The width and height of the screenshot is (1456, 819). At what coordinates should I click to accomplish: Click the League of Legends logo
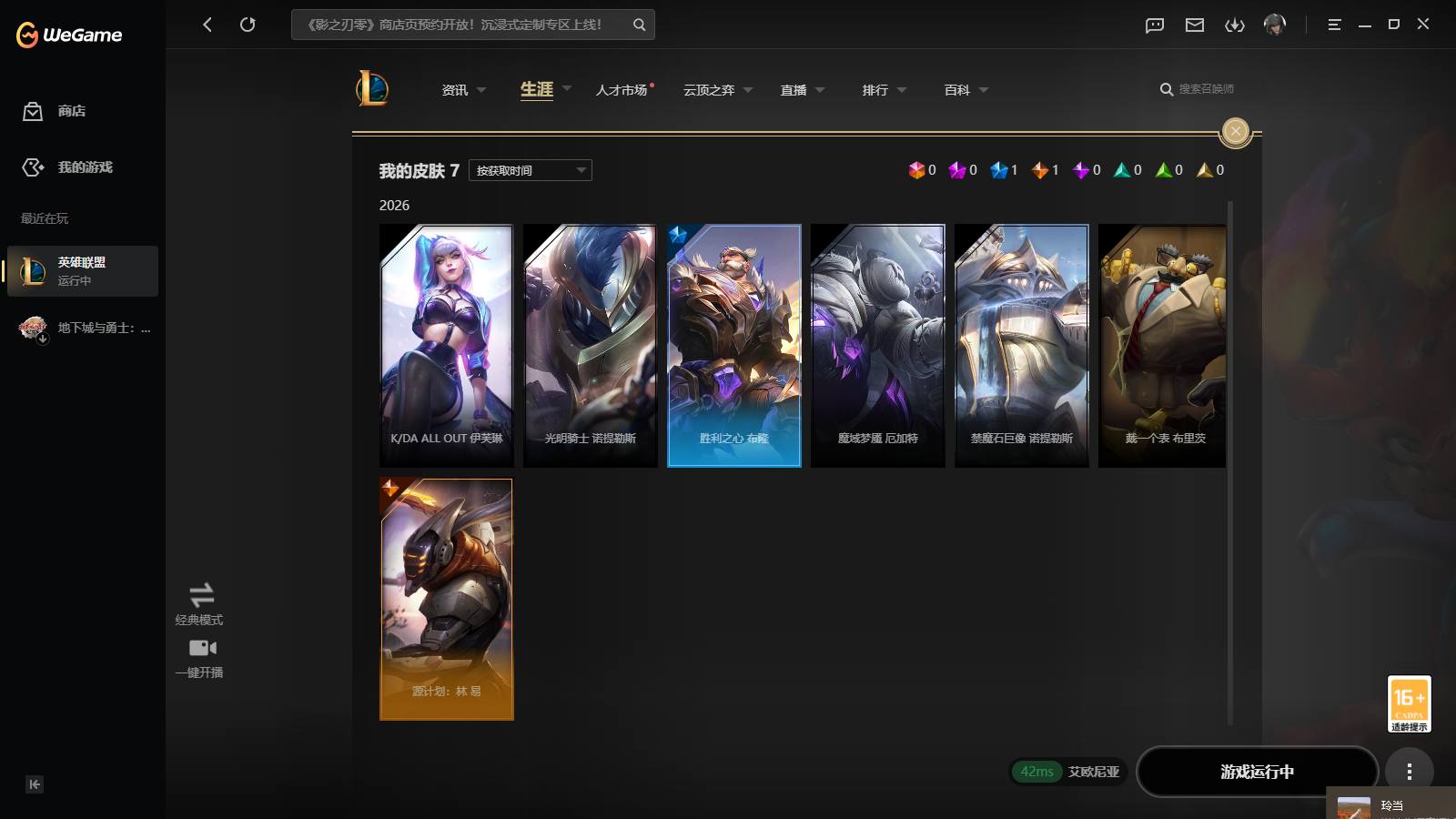372,88
